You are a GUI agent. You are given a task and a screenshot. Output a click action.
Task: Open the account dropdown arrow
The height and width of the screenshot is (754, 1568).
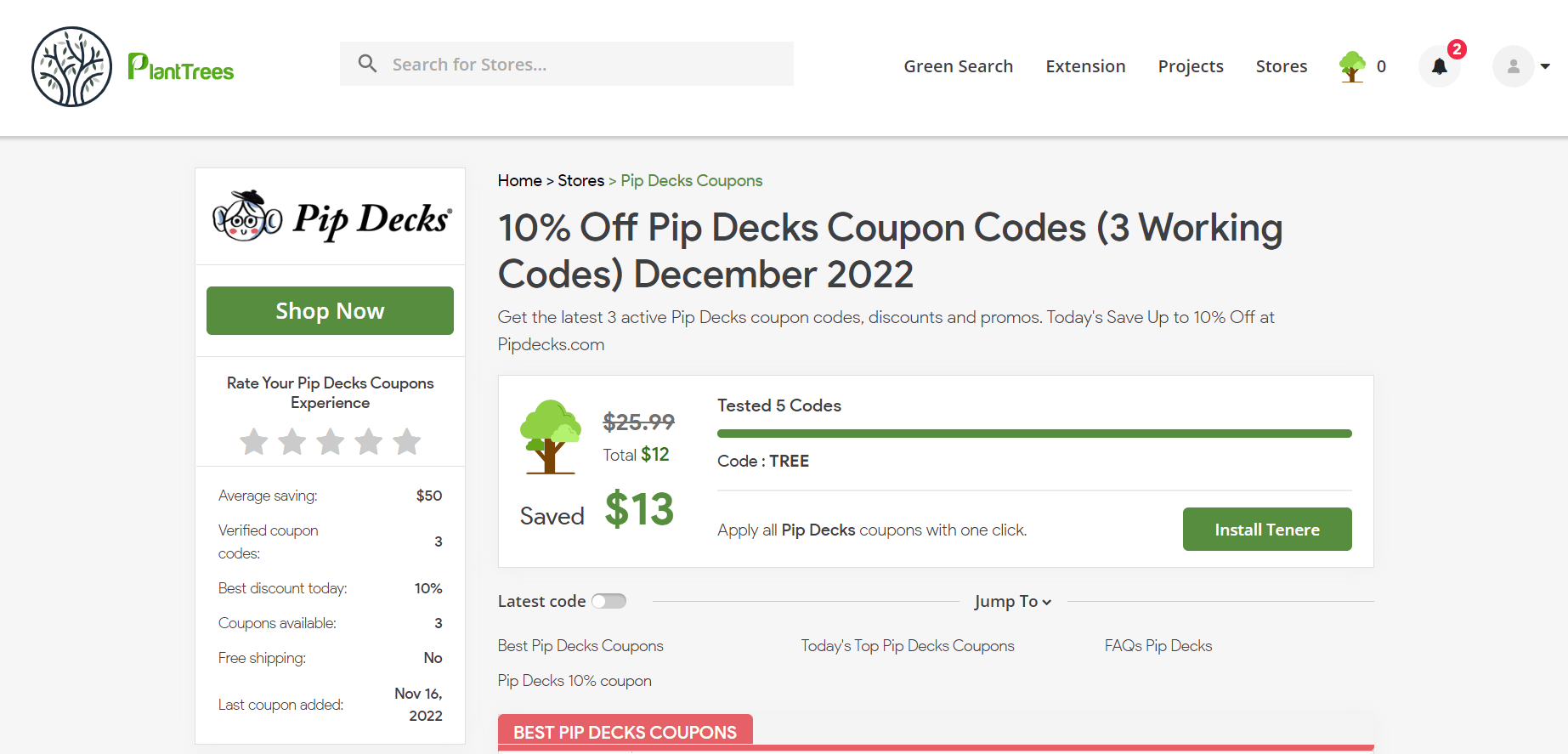pos(1545,66)
